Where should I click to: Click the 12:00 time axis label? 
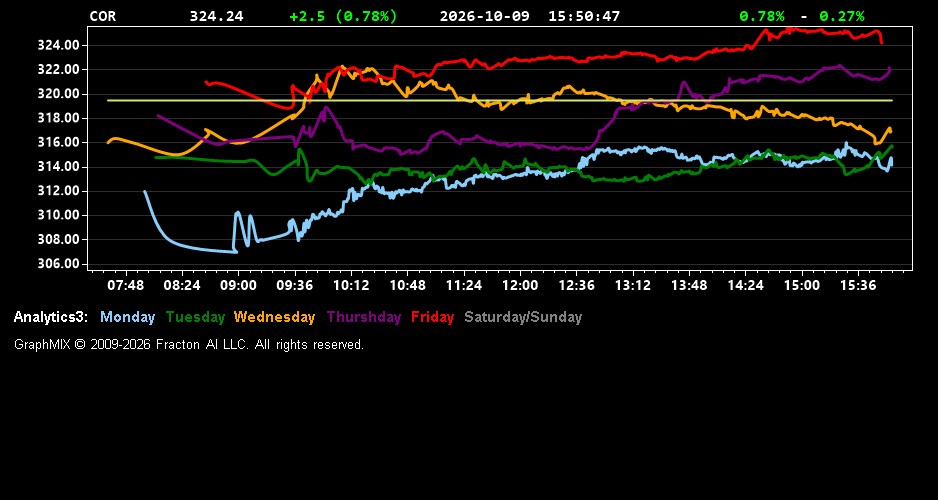[x=520, y=286]
